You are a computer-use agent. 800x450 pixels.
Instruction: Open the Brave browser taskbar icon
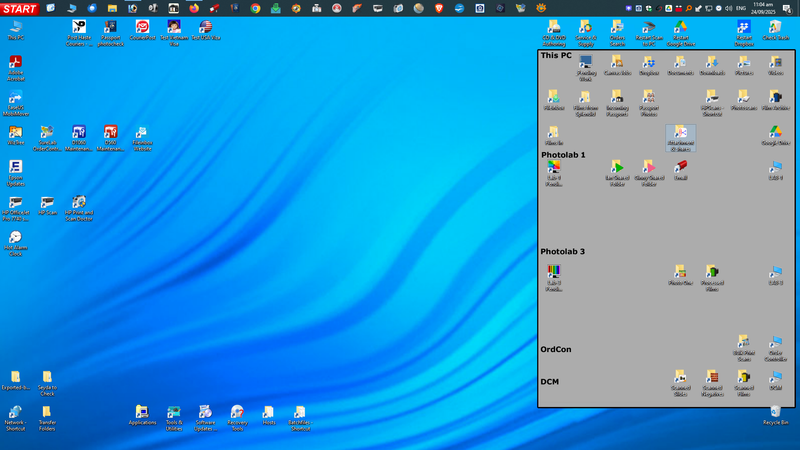point(439,8)
